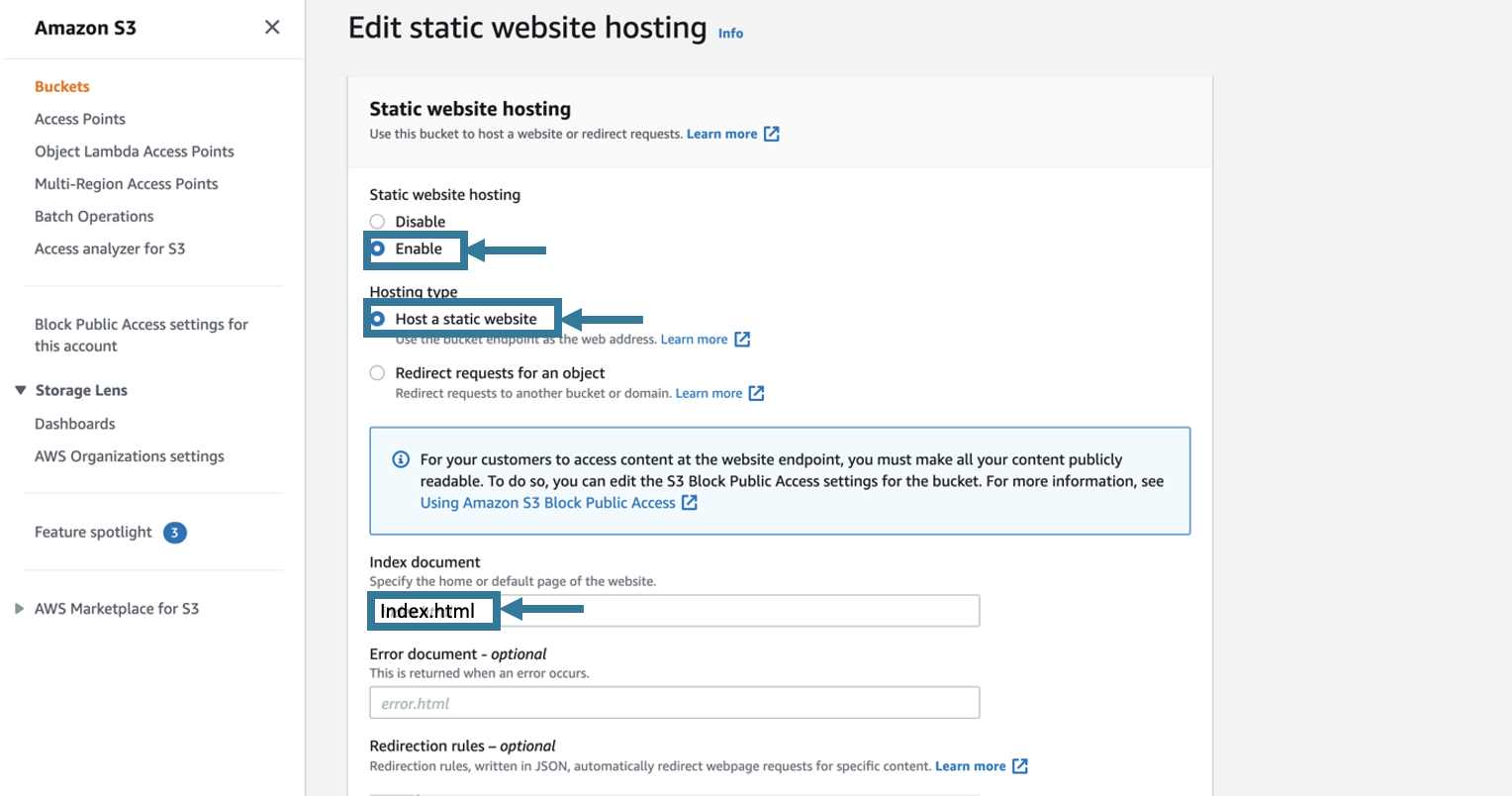Expand AWS Marketplace for S3
Viewport: 1512px width, 796px height.
click(19, 608)
